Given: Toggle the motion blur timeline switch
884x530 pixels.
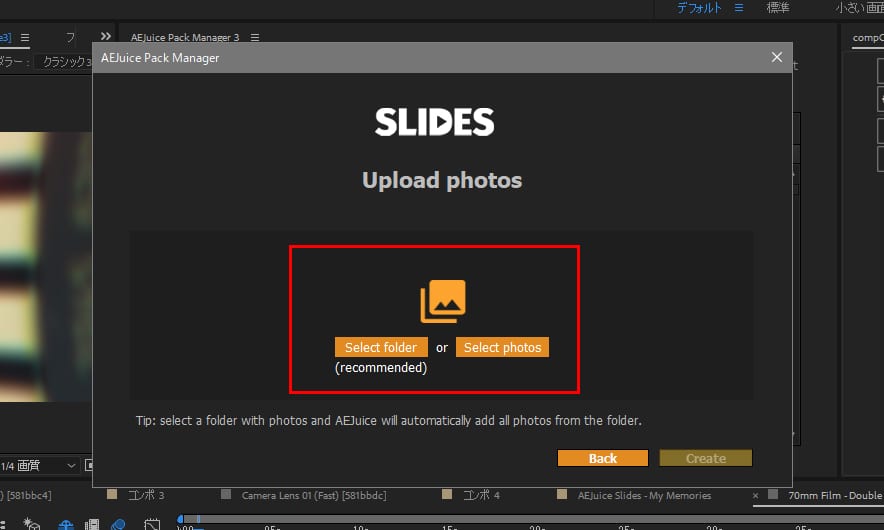Looking at the screenshot, I should pyautogui.click(x=118, y=525).
